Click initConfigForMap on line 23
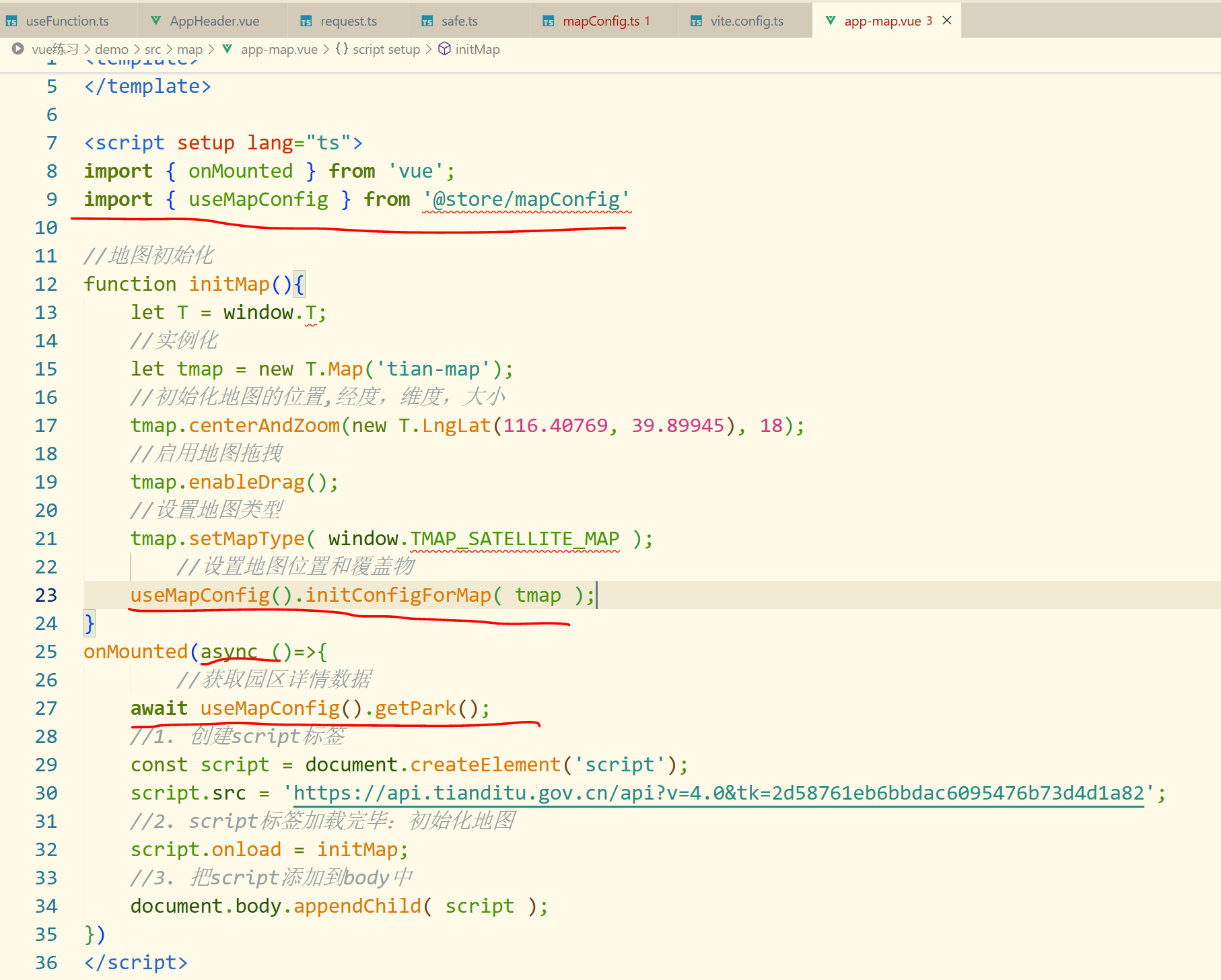 (x=398, y=595)
